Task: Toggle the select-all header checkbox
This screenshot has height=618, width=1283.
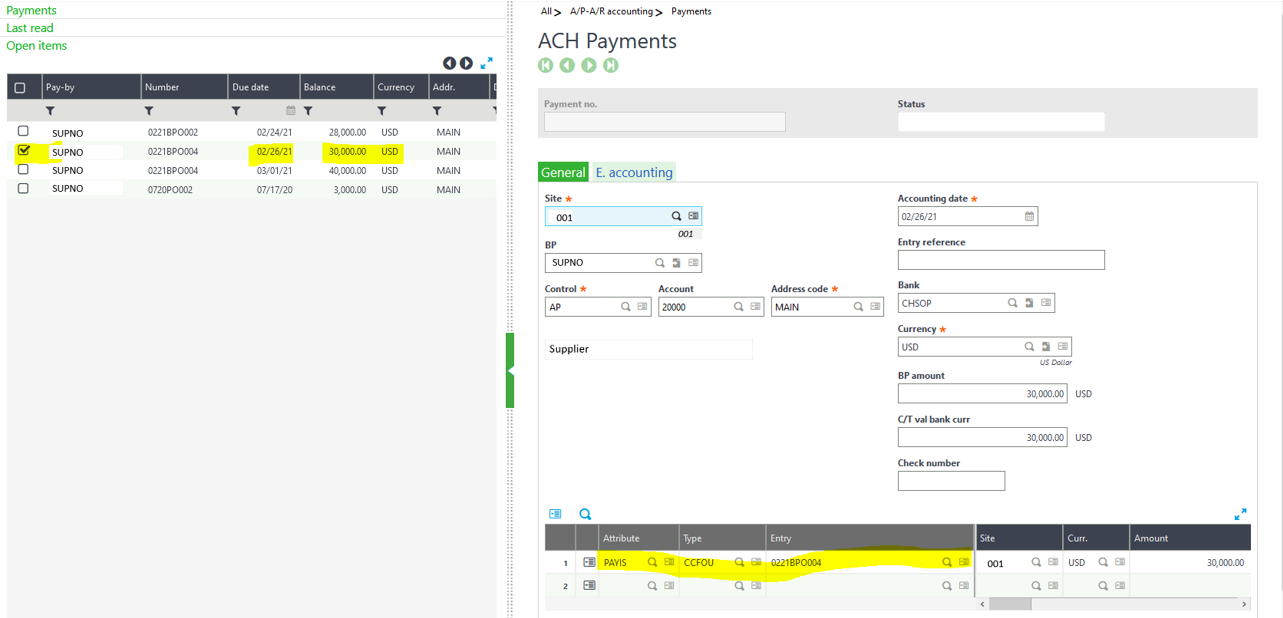Action: point(20,88)
